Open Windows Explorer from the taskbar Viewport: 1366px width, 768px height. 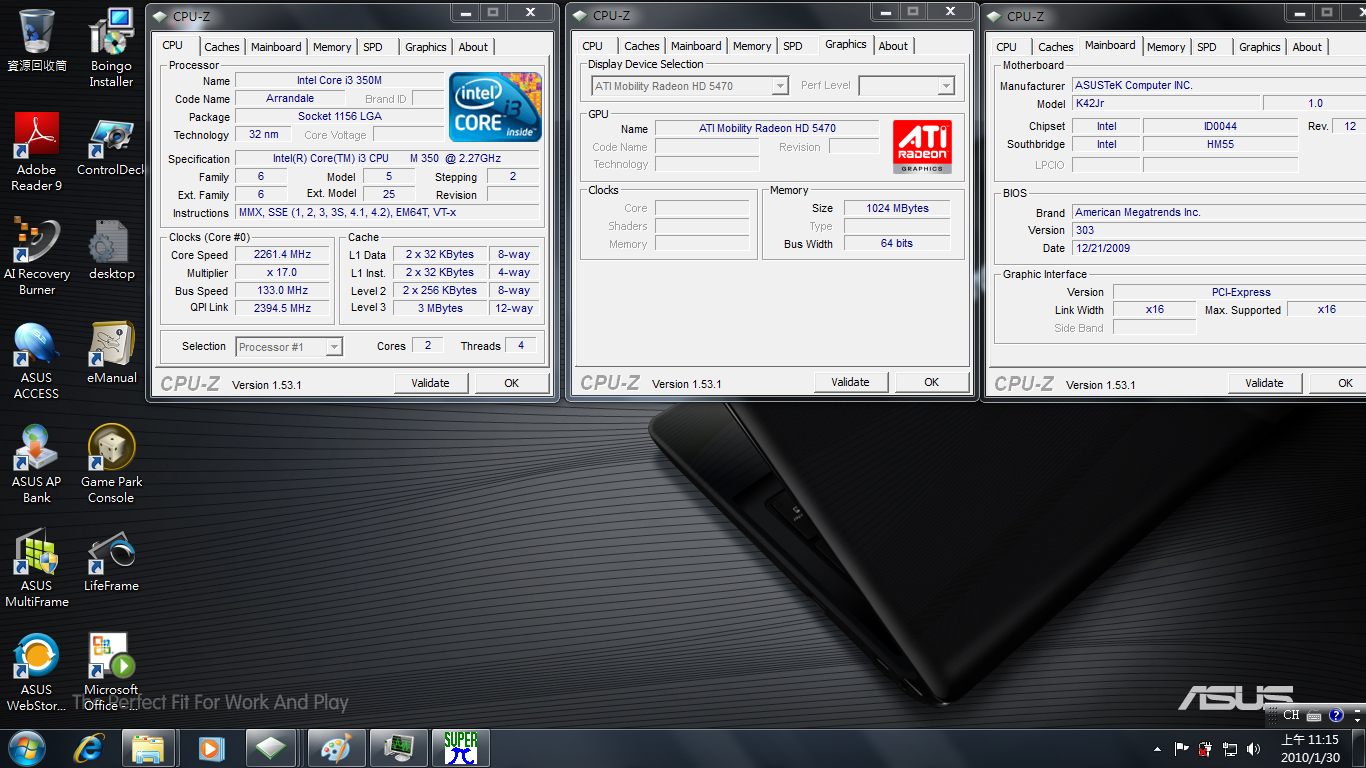[148, 748]
